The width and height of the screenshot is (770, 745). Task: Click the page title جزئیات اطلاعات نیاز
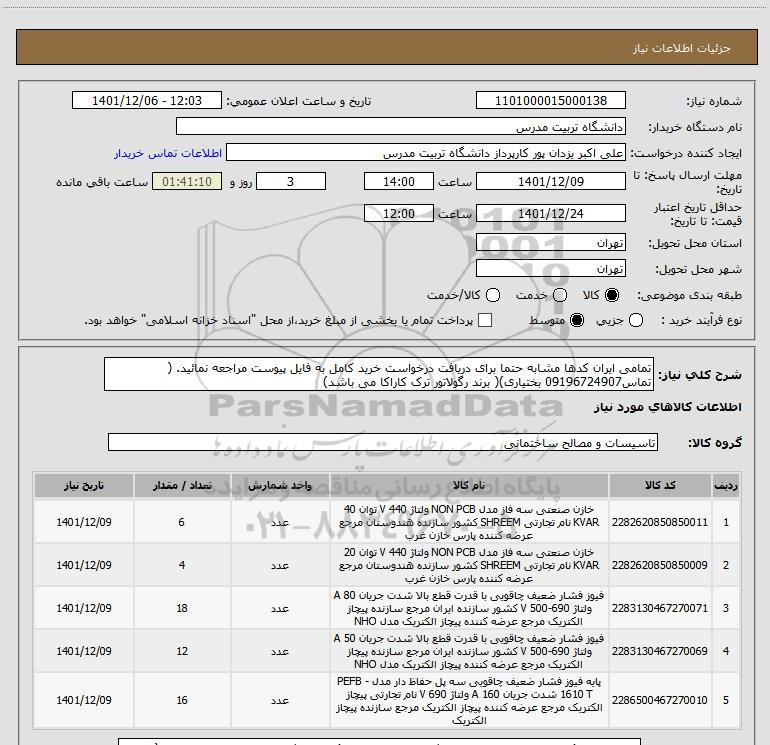pos(681,48)
